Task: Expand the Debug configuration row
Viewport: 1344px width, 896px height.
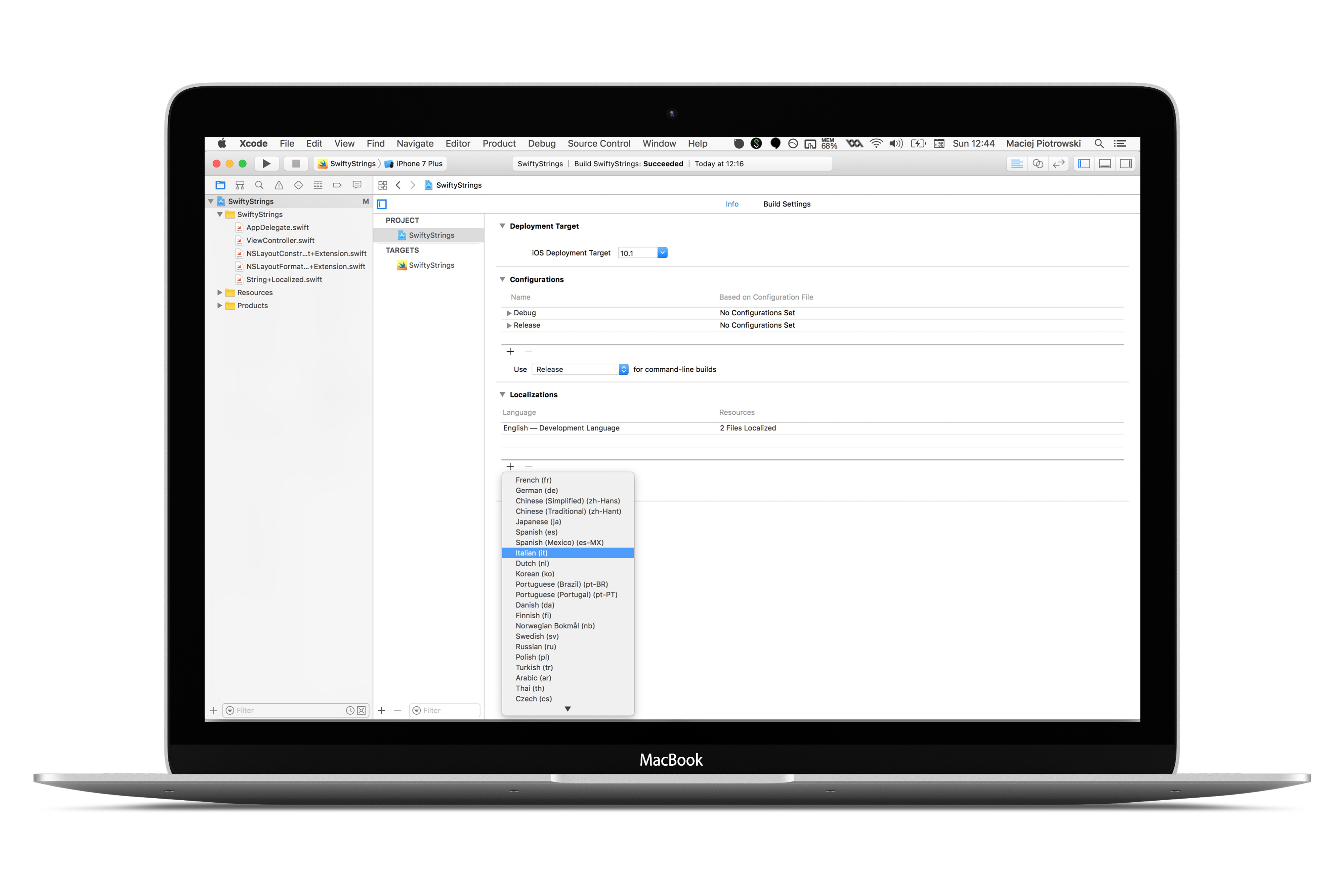Action: (x=509, y=313)
